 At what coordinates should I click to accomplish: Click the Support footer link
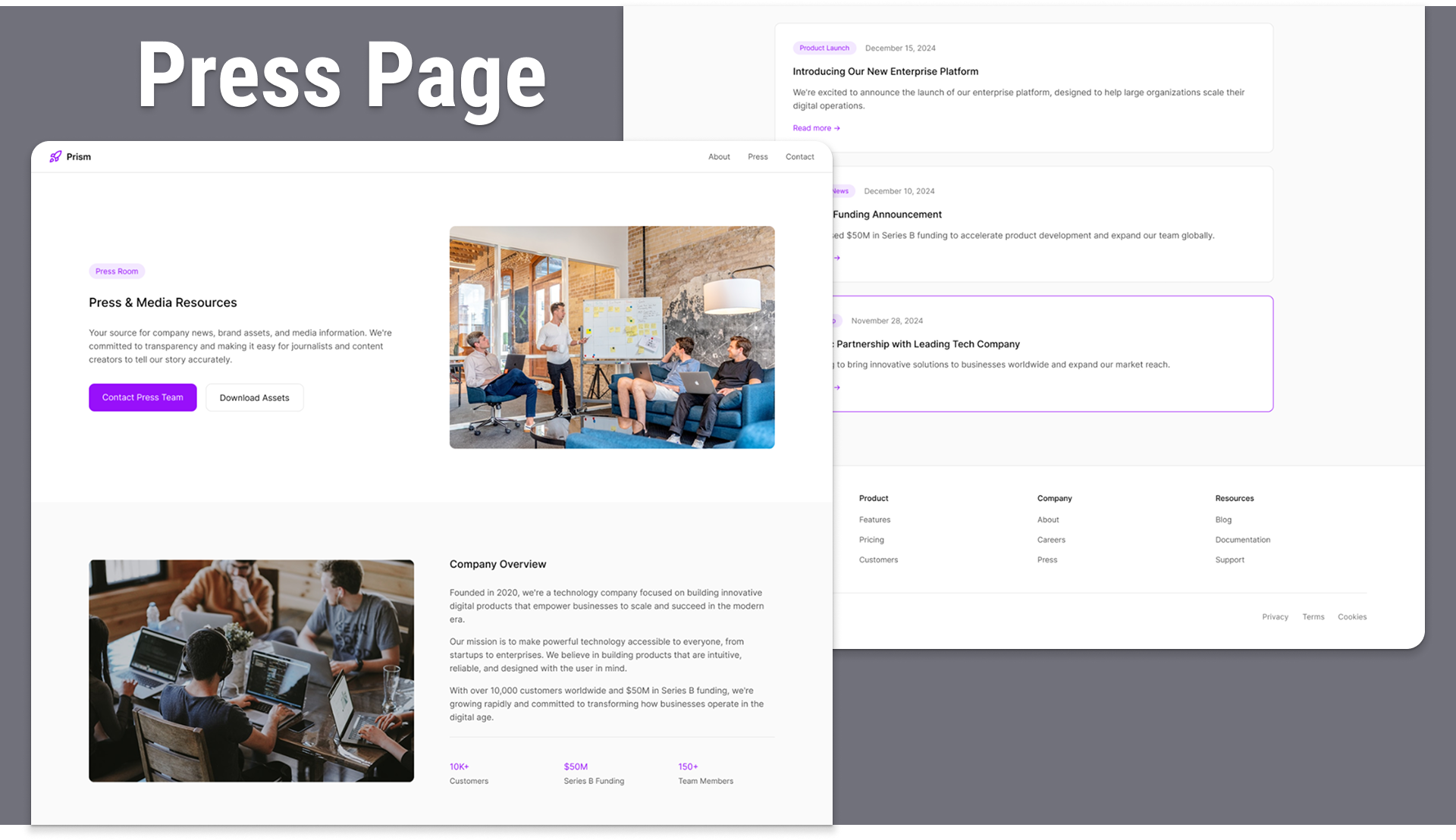click(x=1229, y=559)
